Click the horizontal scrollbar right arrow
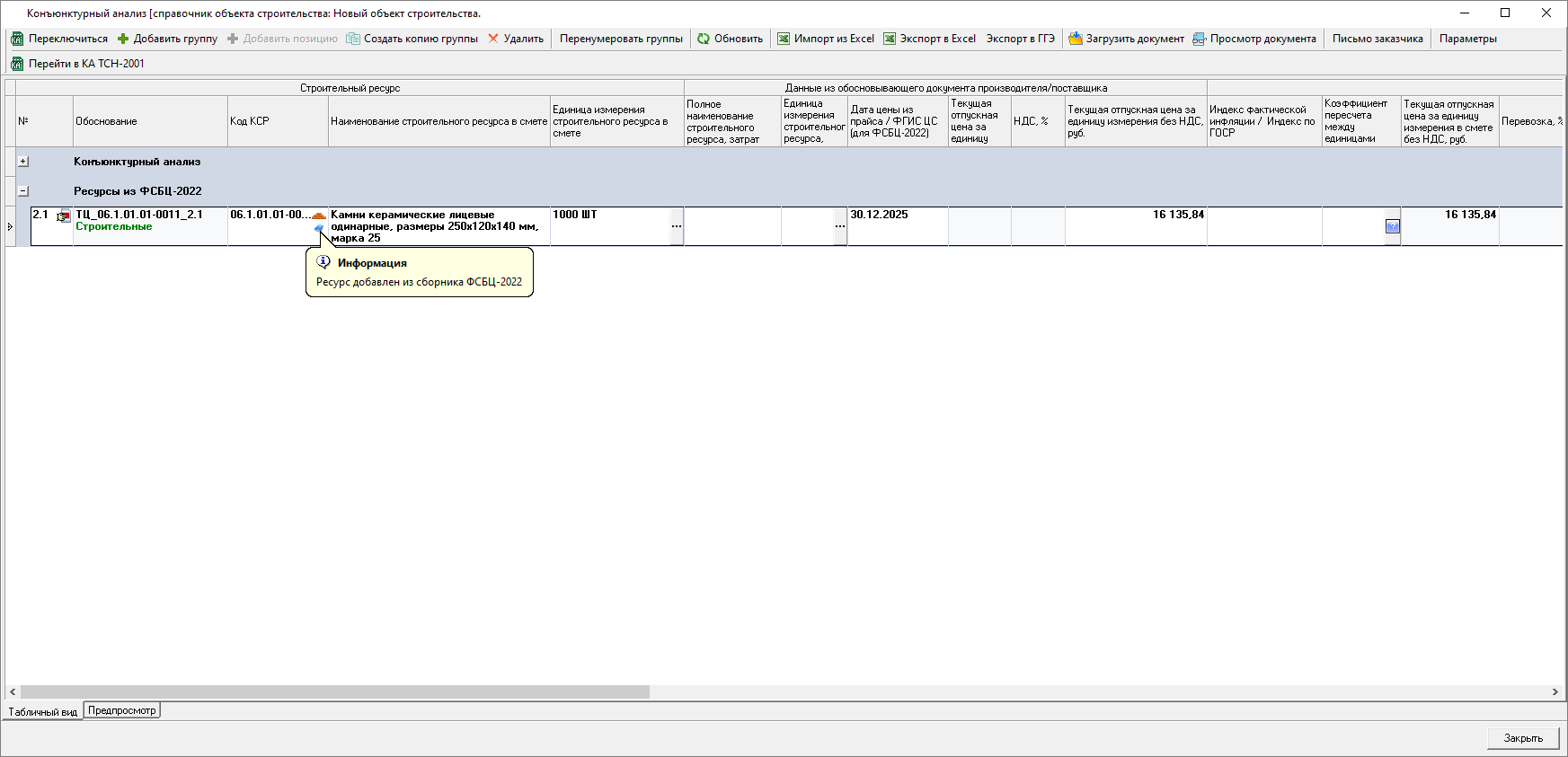 click(x=1555, y=692)
